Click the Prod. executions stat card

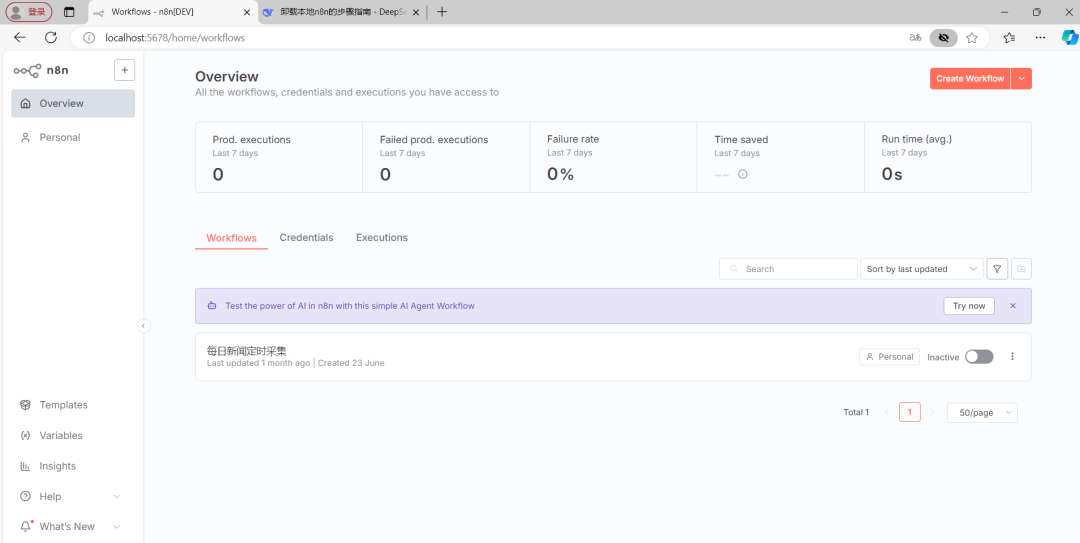279,157
